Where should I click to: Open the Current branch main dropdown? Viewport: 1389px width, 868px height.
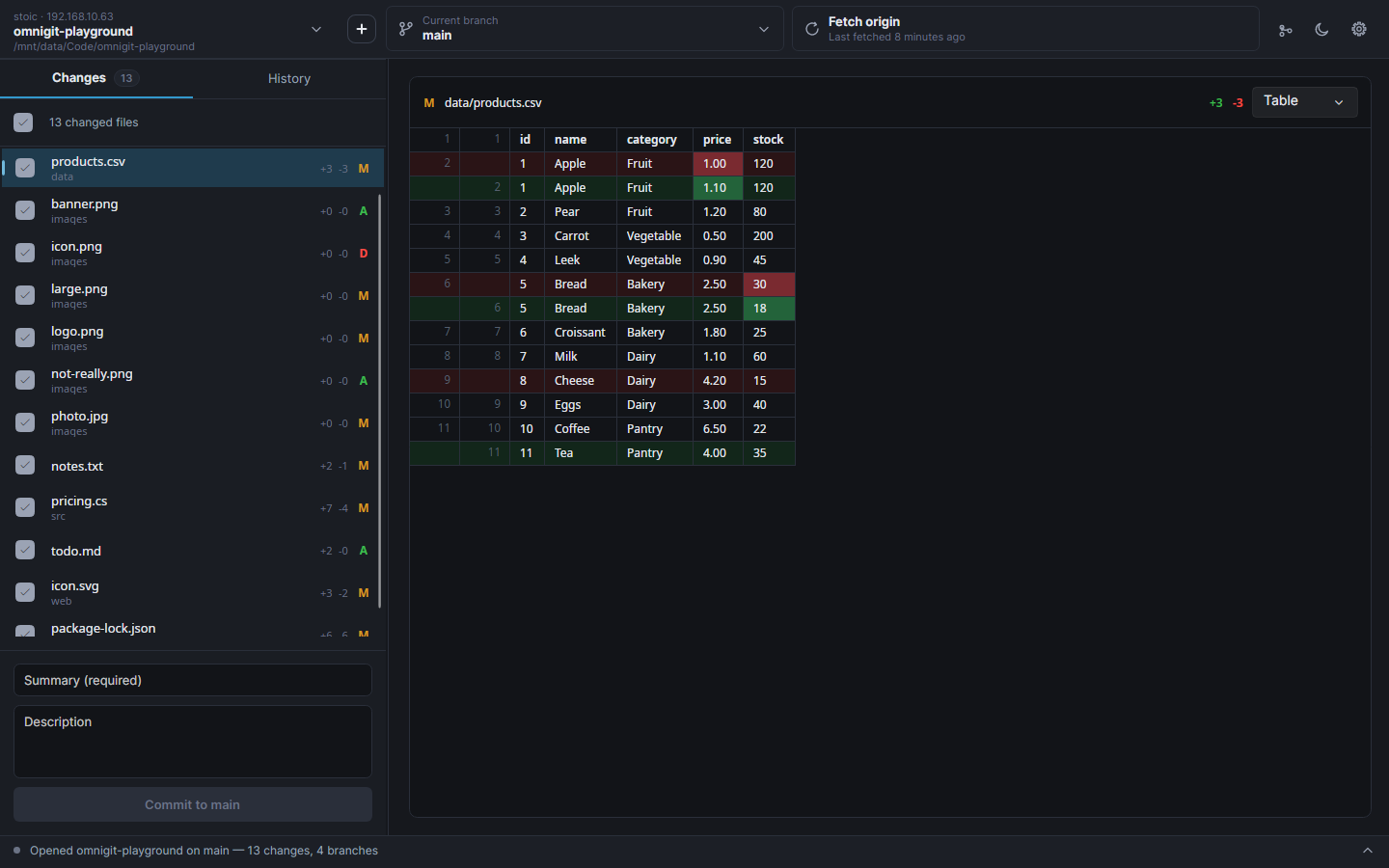click(585, 29)
